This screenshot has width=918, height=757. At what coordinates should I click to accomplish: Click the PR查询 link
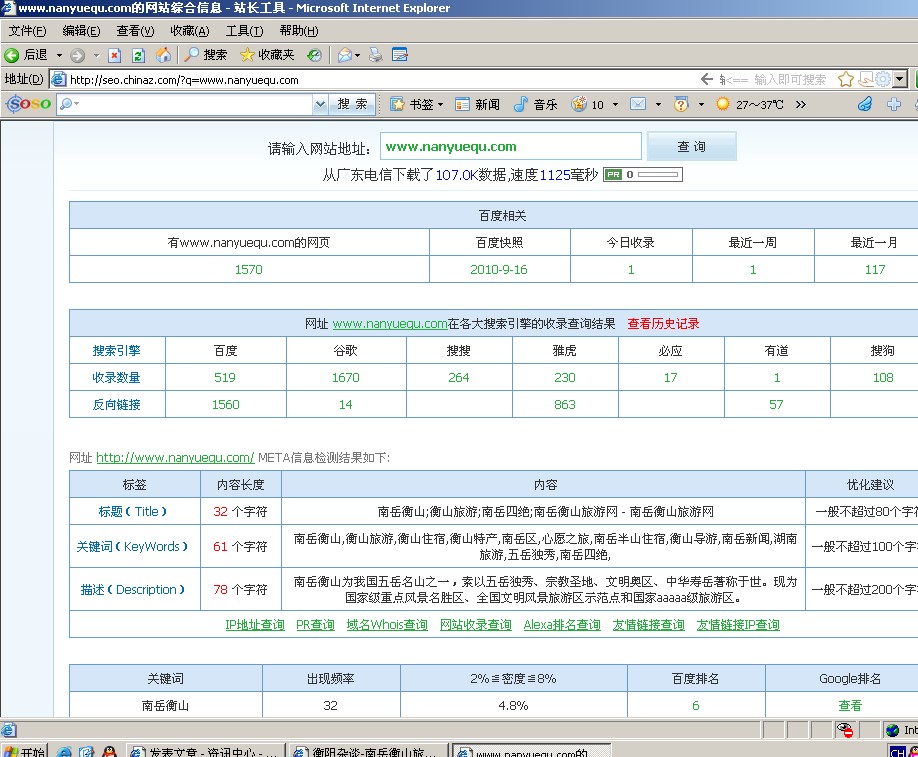tap(315, 625)
